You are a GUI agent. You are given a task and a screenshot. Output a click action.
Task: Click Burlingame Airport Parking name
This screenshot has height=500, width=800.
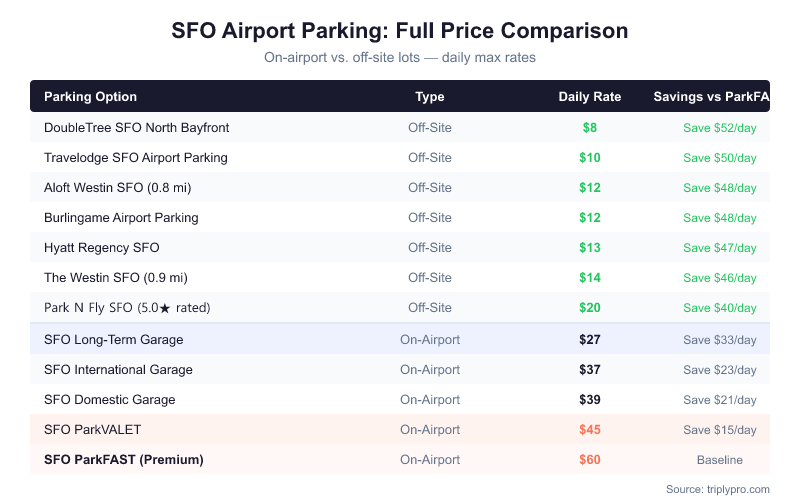(121, 217)
